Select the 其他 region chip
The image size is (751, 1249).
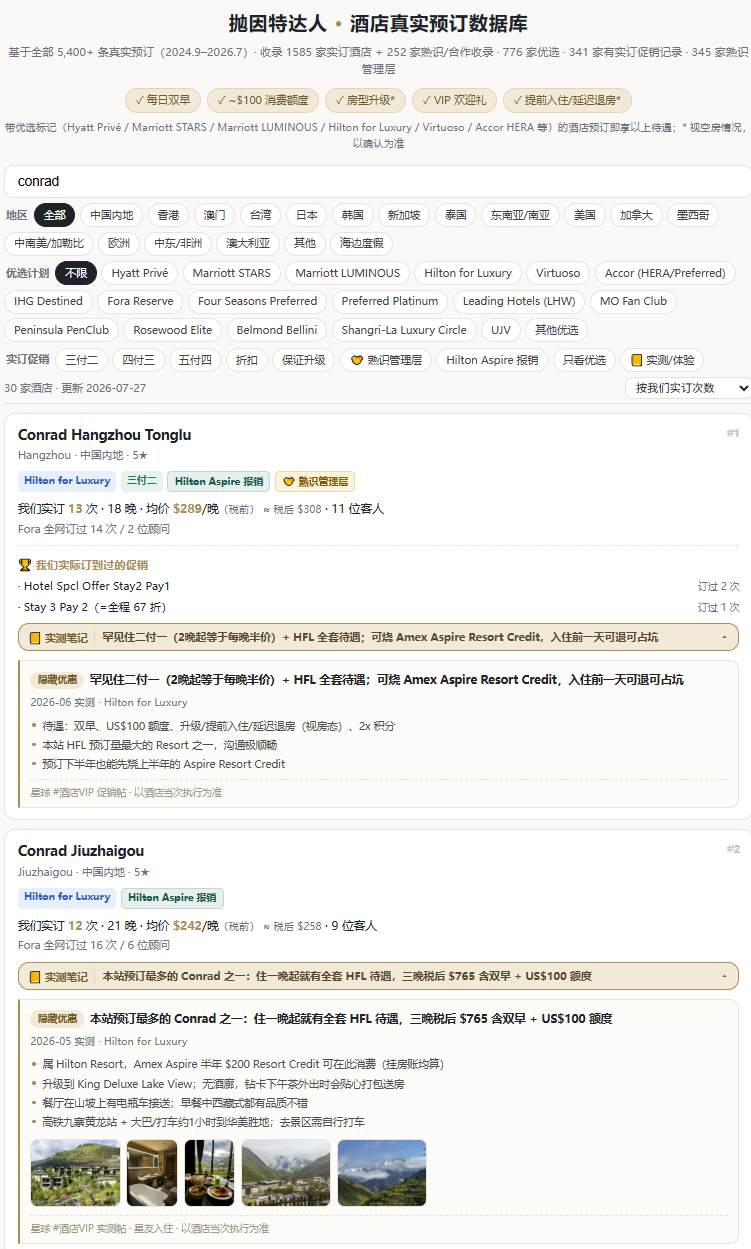[304, 243]
